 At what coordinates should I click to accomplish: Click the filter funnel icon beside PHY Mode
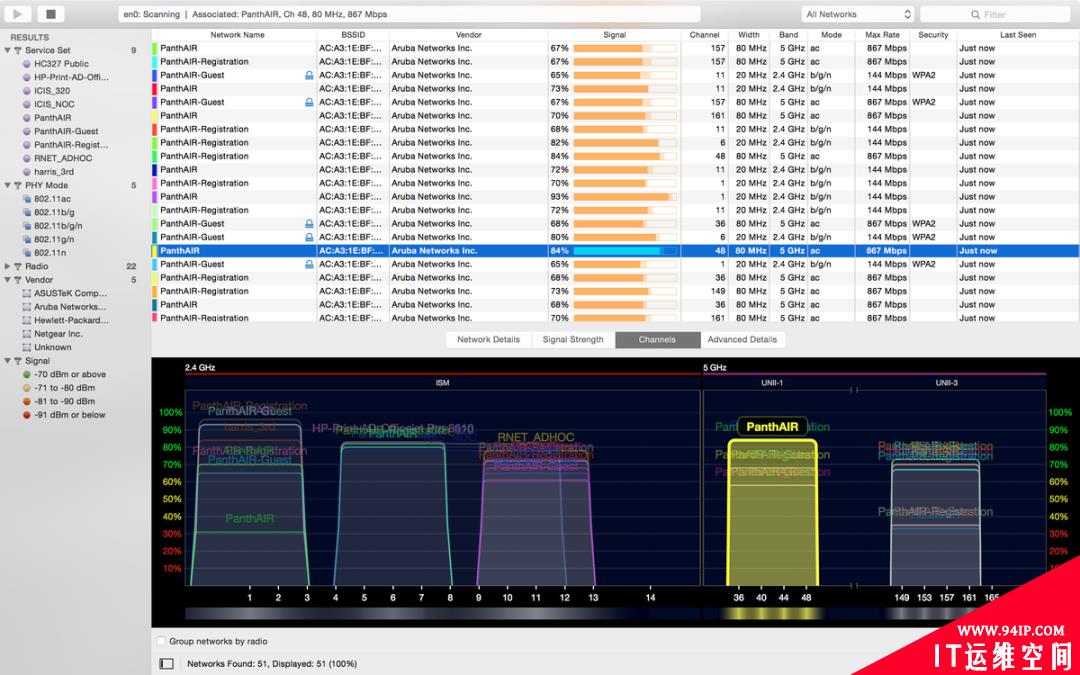[18, 185]
